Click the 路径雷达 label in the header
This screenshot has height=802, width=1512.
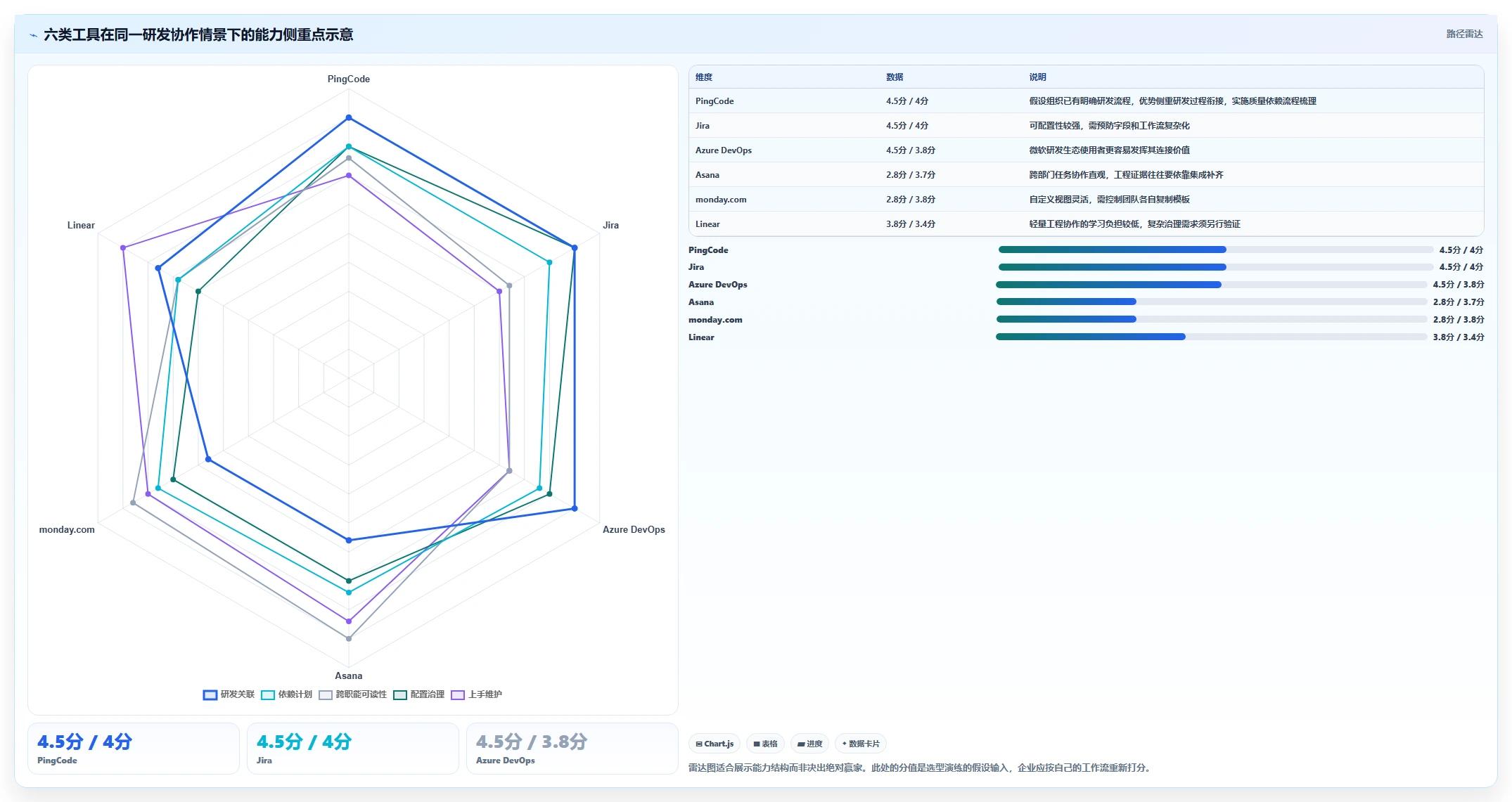1464,34
